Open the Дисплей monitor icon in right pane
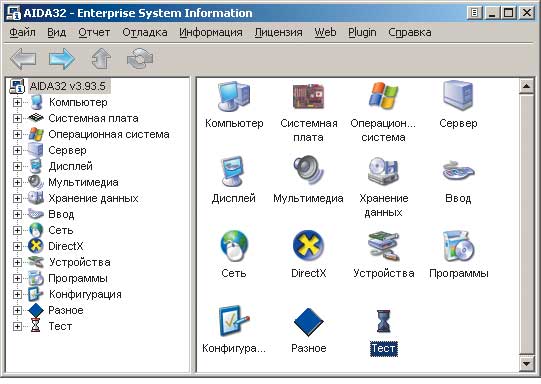The height and width of the screenshot is (384, 541). (233, 171)
